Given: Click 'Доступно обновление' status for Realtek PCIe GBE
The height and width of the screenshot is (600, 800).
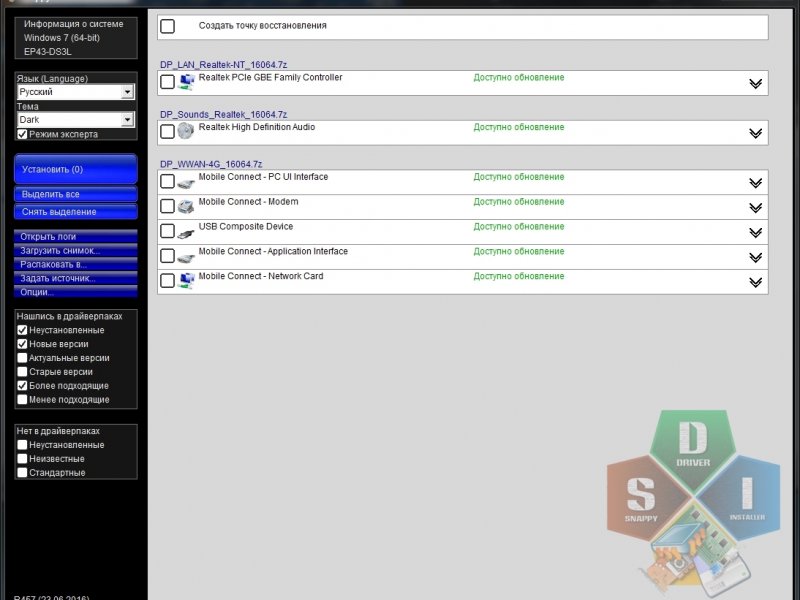Looking at the screenshot, I should pyautogui.click(x=519, y=78).
